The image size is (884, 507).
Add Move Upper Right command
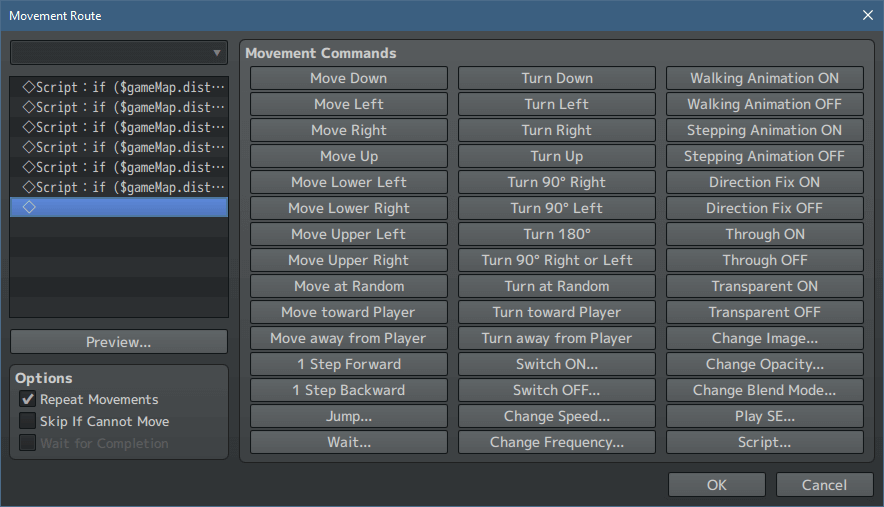[x=349, y=260]
